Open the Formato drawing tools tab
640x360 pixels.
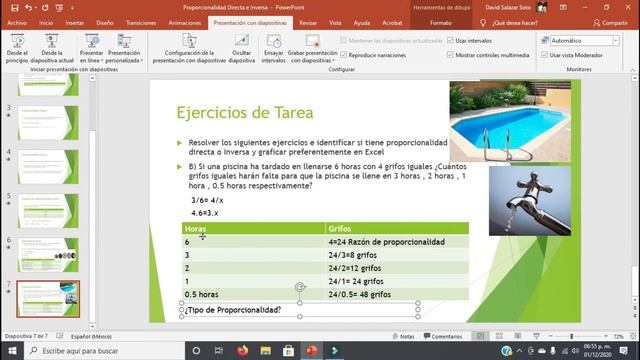pyautogui.click(x=440, y=23)
